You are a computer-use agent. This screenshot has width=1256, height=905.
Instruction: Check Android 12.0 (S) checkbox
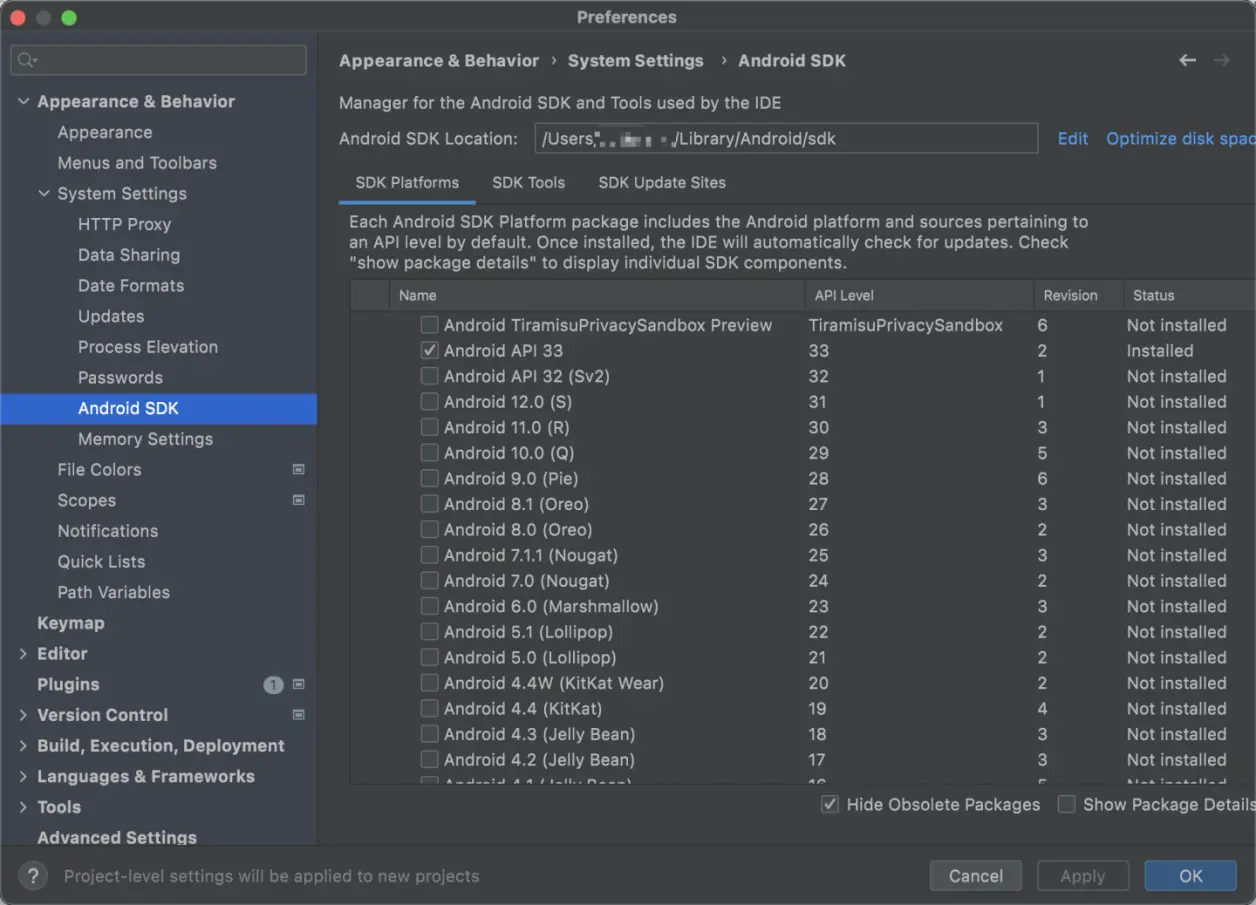(x=429, y=402)
